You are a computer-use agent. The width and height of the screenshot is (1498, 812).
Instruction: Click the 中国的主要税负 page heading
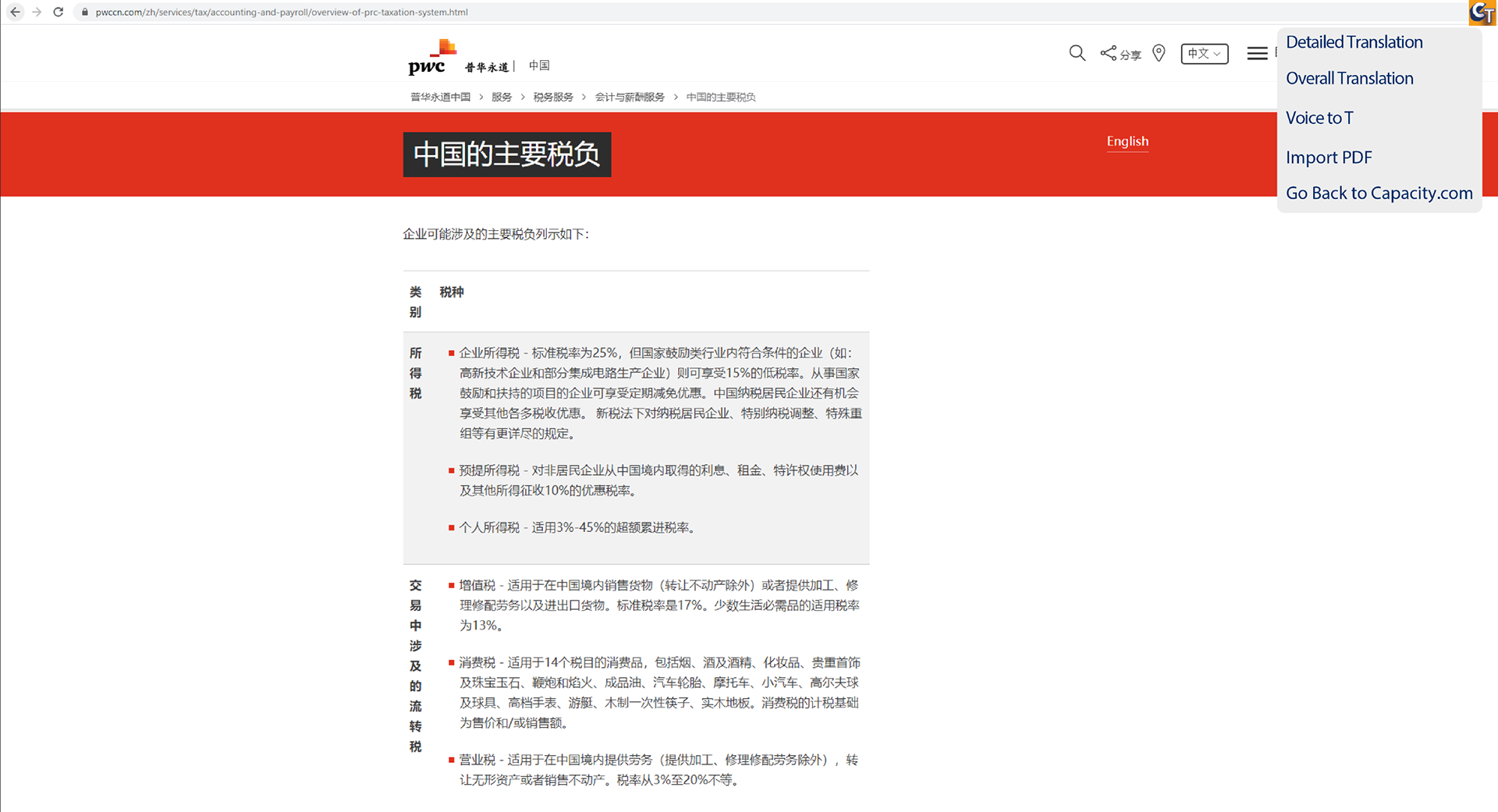[507, 154]
